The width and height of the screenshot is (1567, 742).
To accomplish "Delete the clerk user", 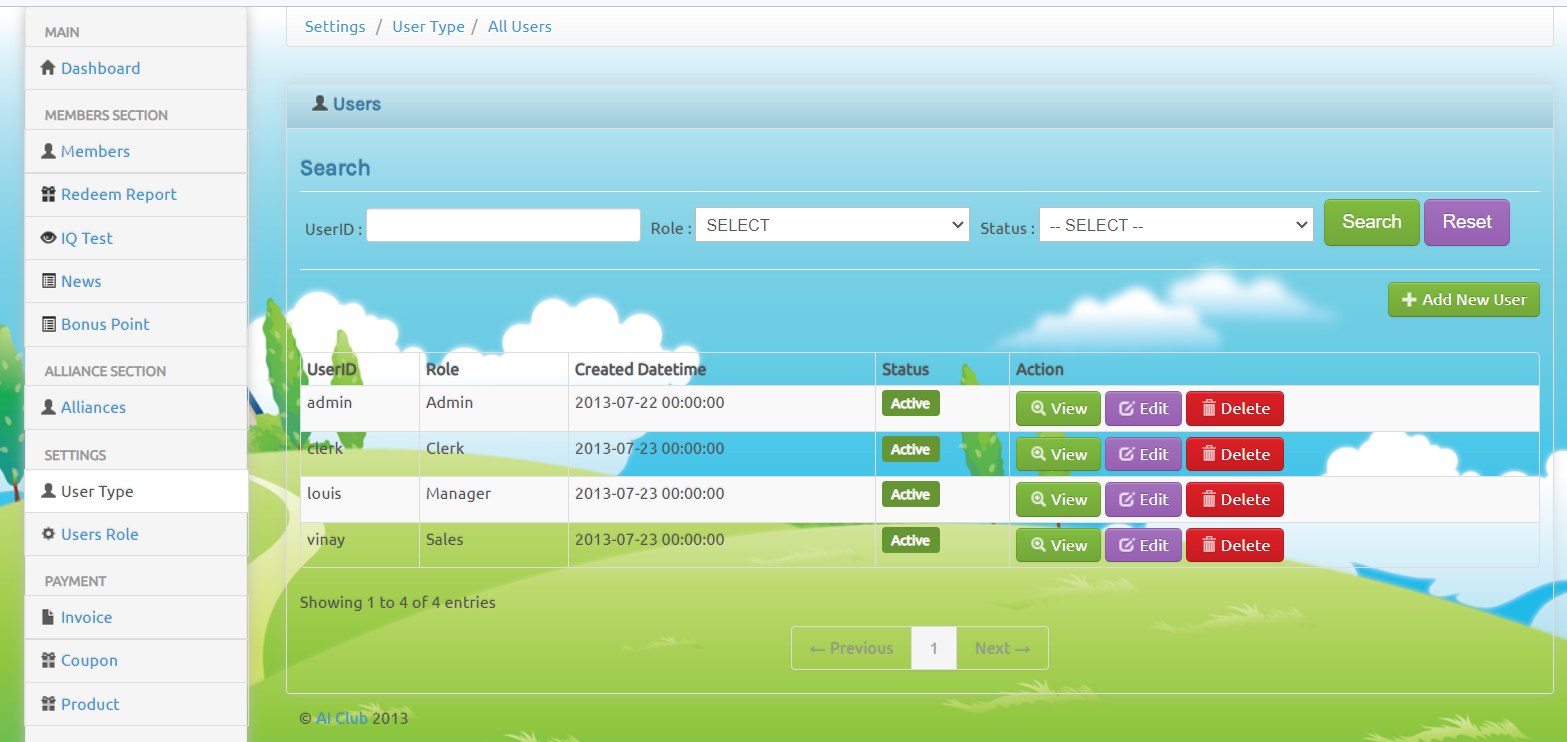I will click(x=1235, y=454).
